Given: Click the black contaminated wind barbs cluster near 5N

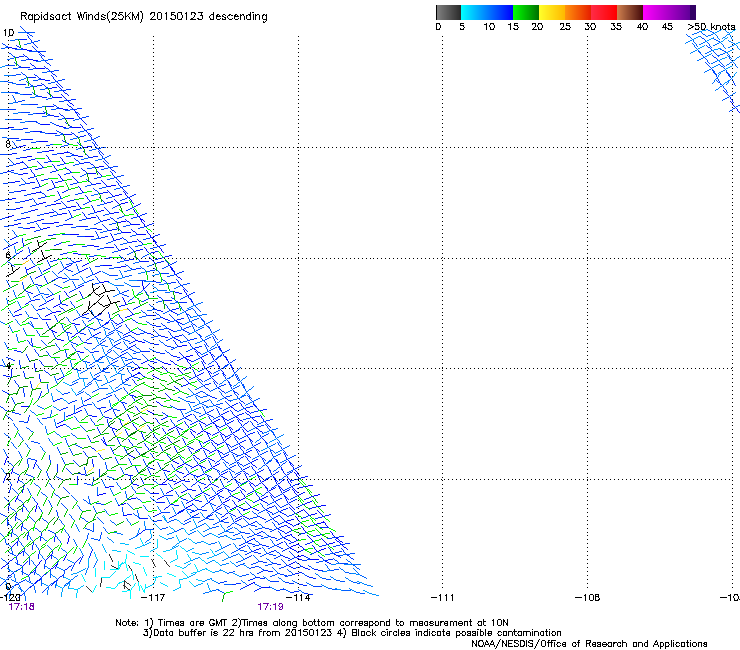Looking at the screenshot, I should pos(101,300).
